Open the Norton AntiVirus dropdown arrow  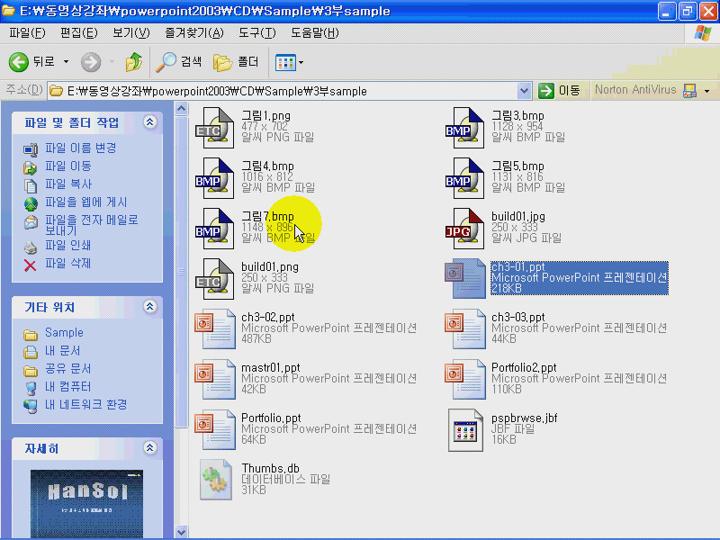coord(707,91)
